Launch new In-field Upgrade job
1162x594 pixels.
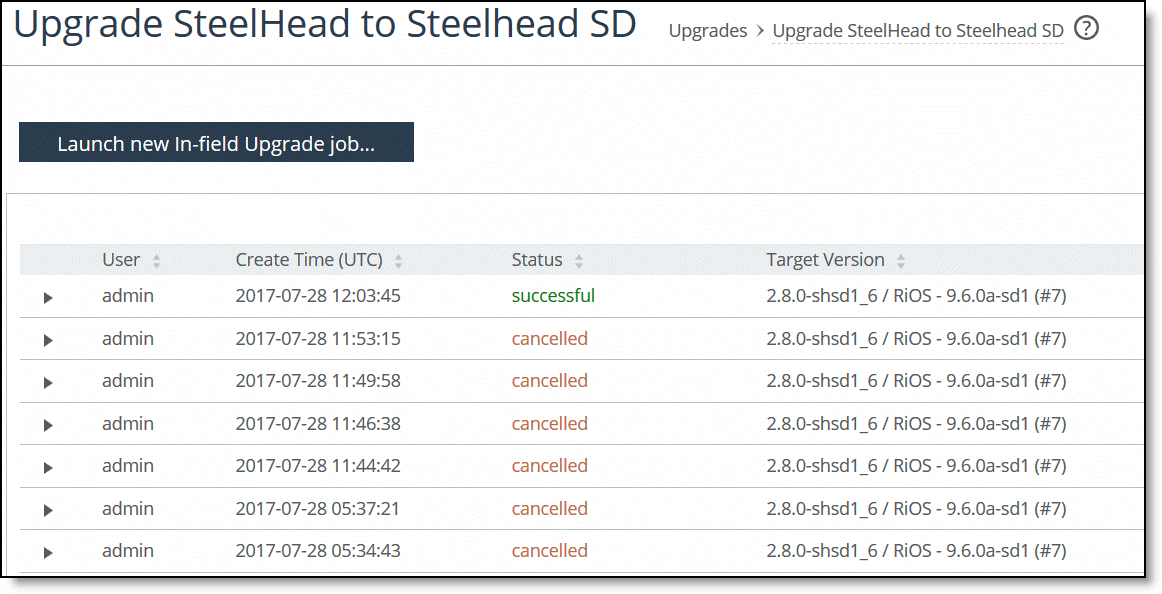coord(216,143)
